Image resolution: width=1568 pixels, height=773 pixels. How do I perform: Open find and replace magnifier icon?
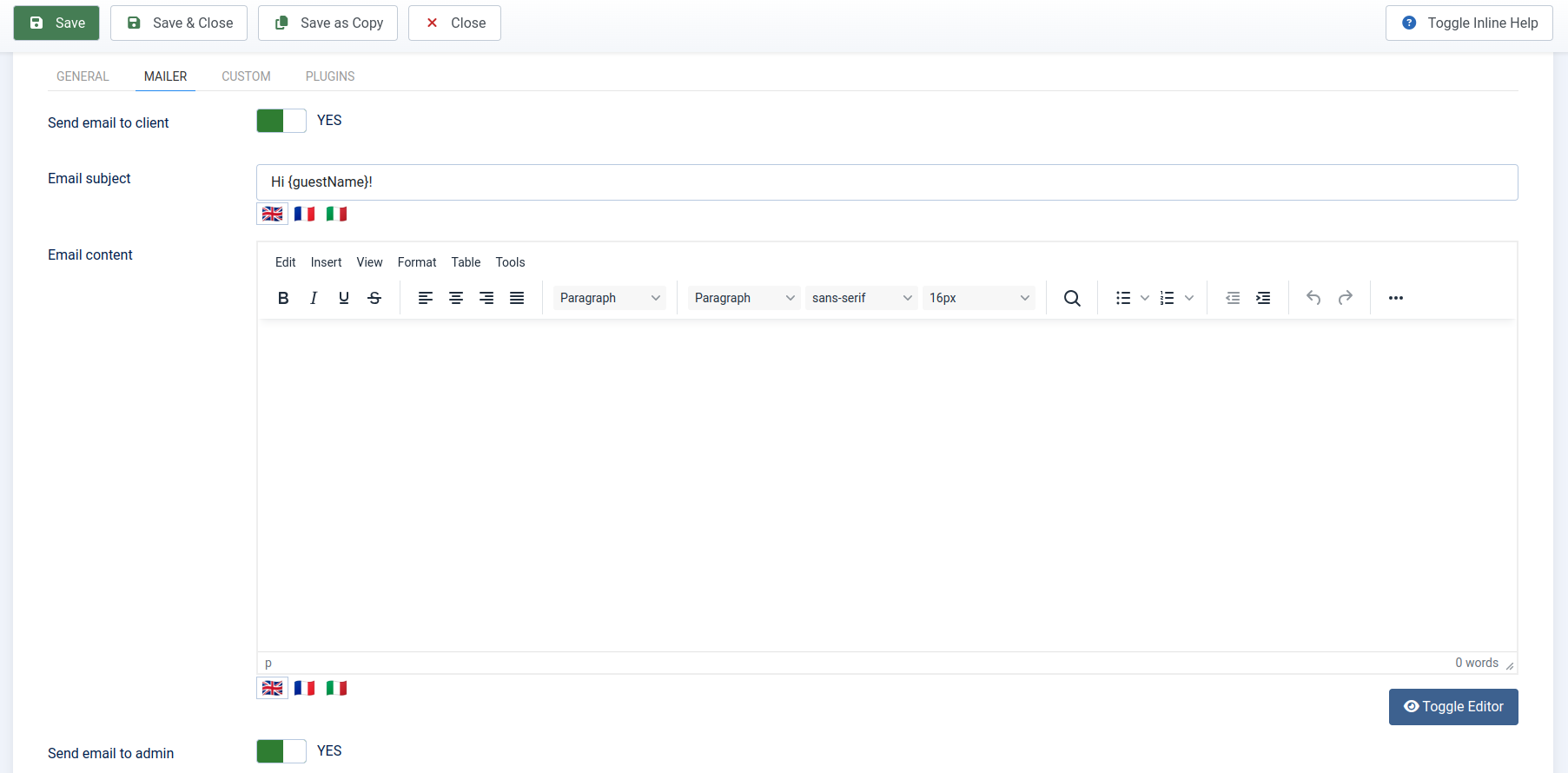pyautogui.click(x=1072, y=298)
